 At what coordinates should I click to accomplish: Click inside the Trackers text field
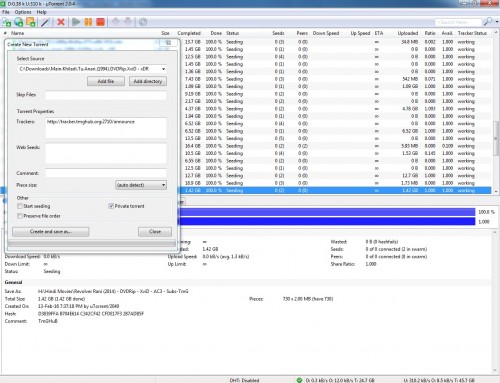click(106, 128)
